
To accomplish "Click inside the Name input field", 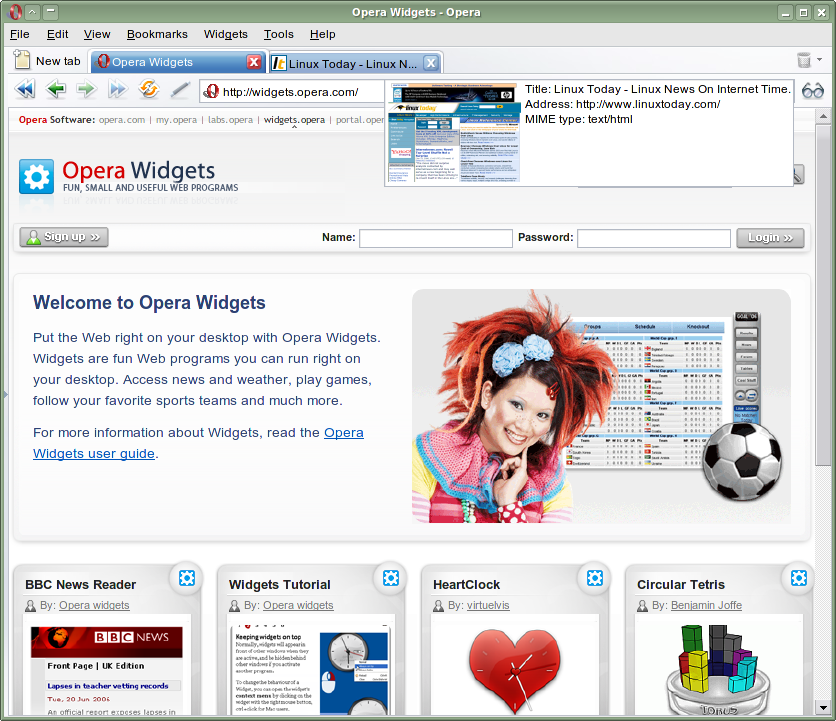I will pyautogui.click(x=437, y=237).
